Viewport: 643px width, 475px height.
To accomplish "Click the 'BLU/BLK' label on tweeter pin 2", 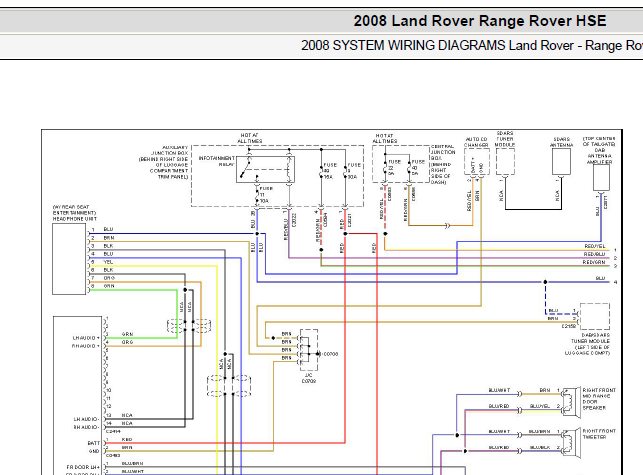I will click(x=540, y=447).
